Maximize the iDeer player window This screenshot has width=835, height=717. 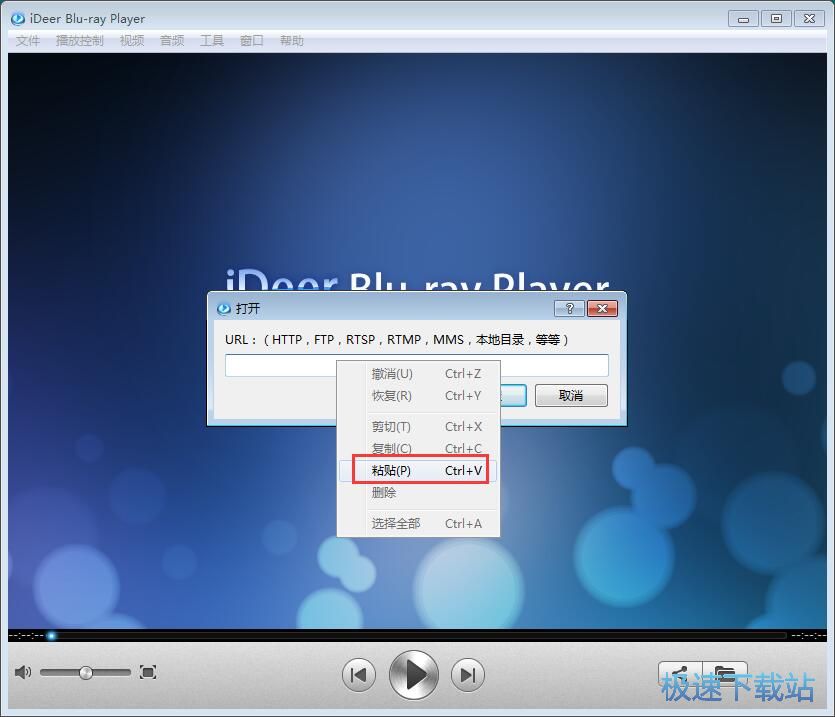click(x=776, y=19)
